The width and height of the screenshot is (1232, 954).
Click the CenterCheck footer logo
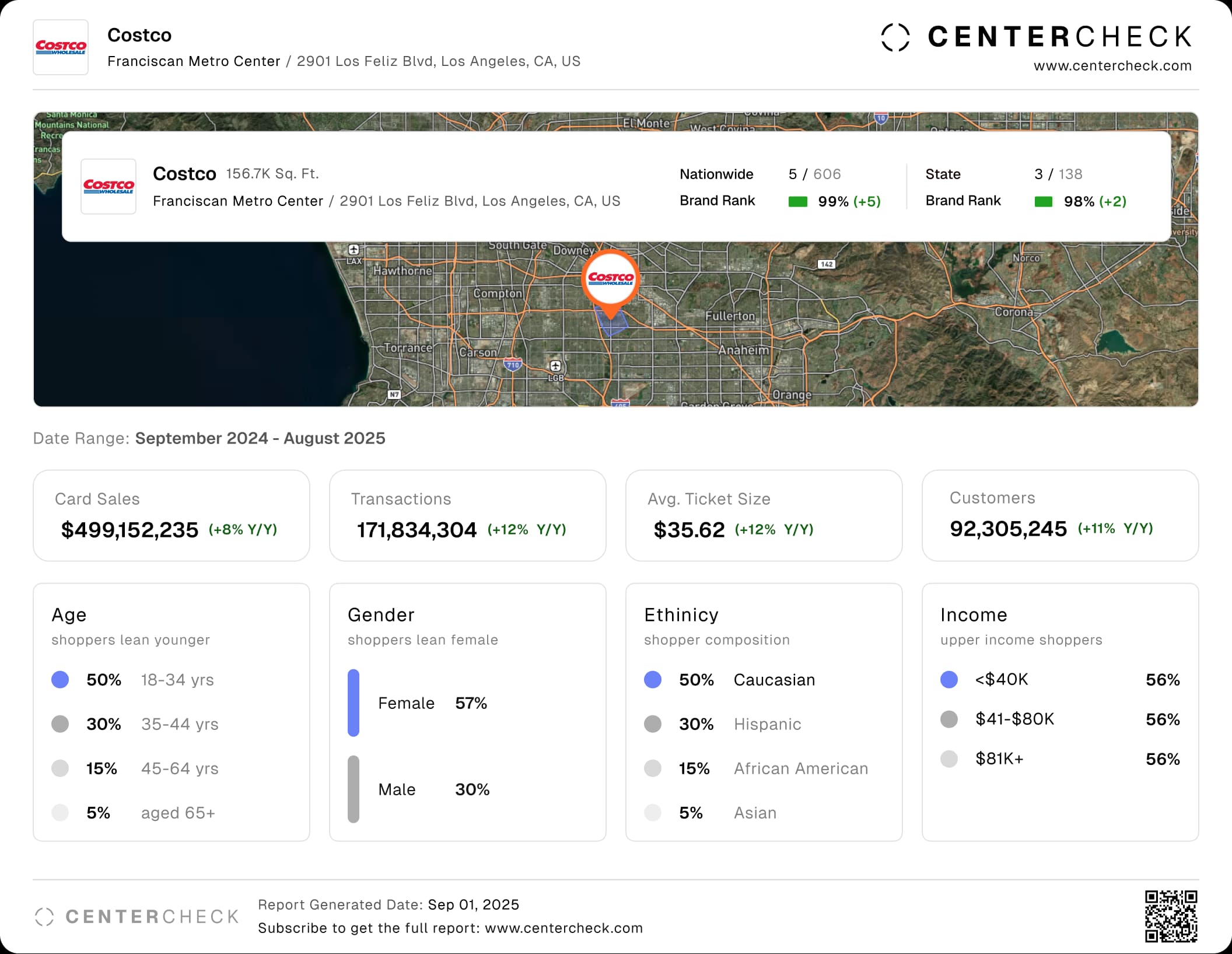tap(136, 917)
